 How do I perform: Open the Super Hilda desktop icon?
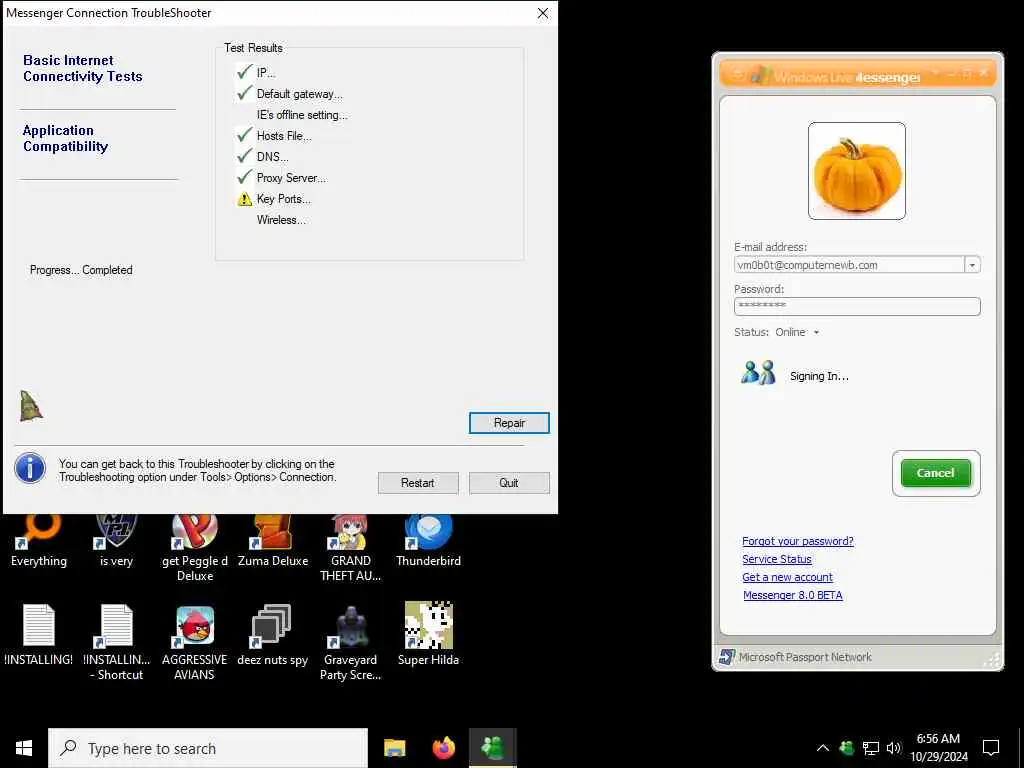pyautogui.click(x=428, y=635)
